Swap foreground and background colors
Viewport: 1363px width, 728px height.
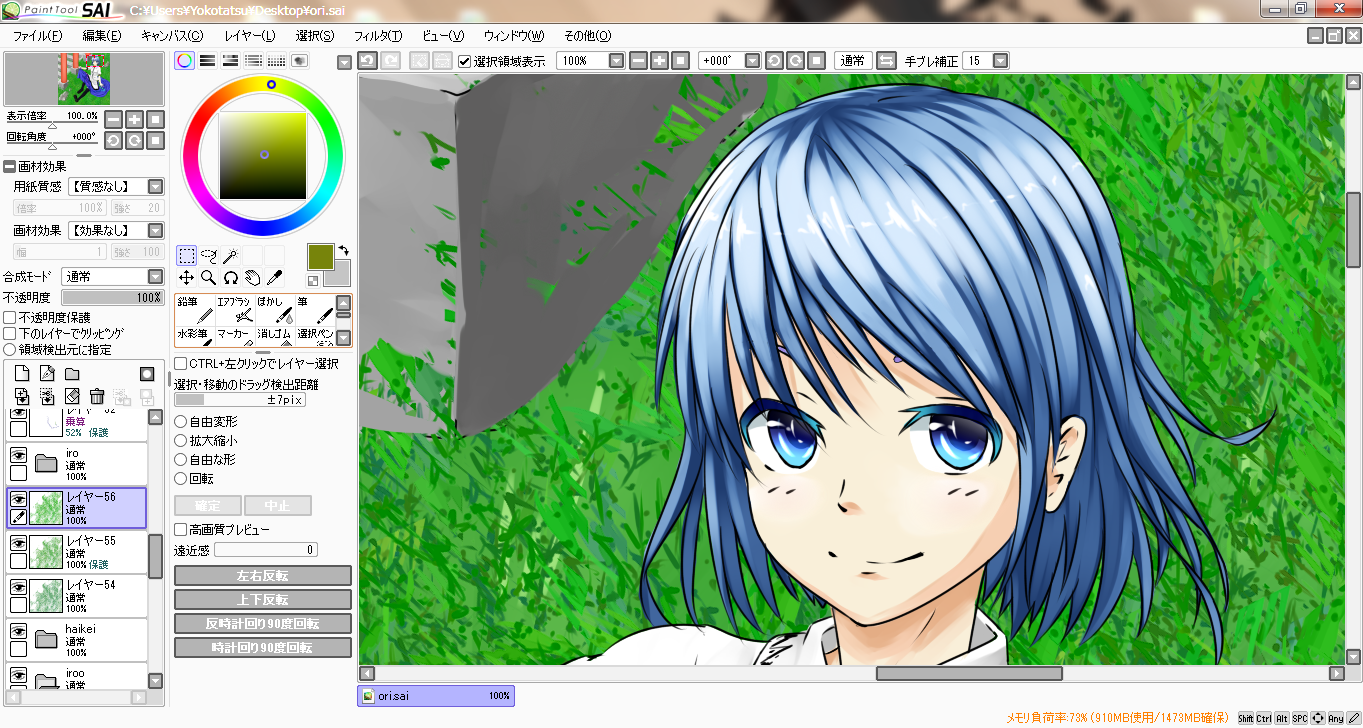tap(343, 250)
